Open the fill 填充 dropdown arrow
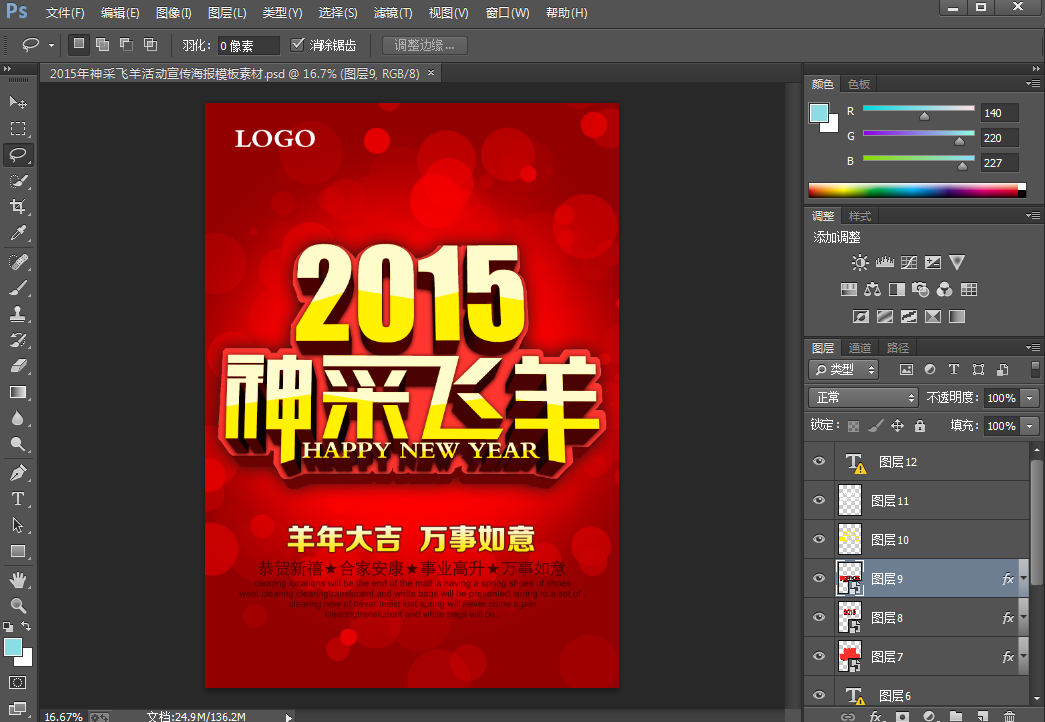Viewport: 1045px width, 722px height. (x=1030, y=426)
